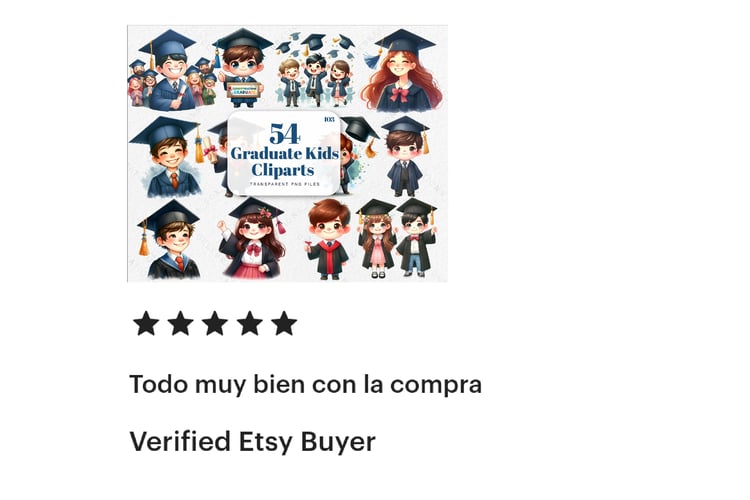Viewport: 750px width, 500px height.
Task: Select the fifth and last rating star
Action: point(284,323)
